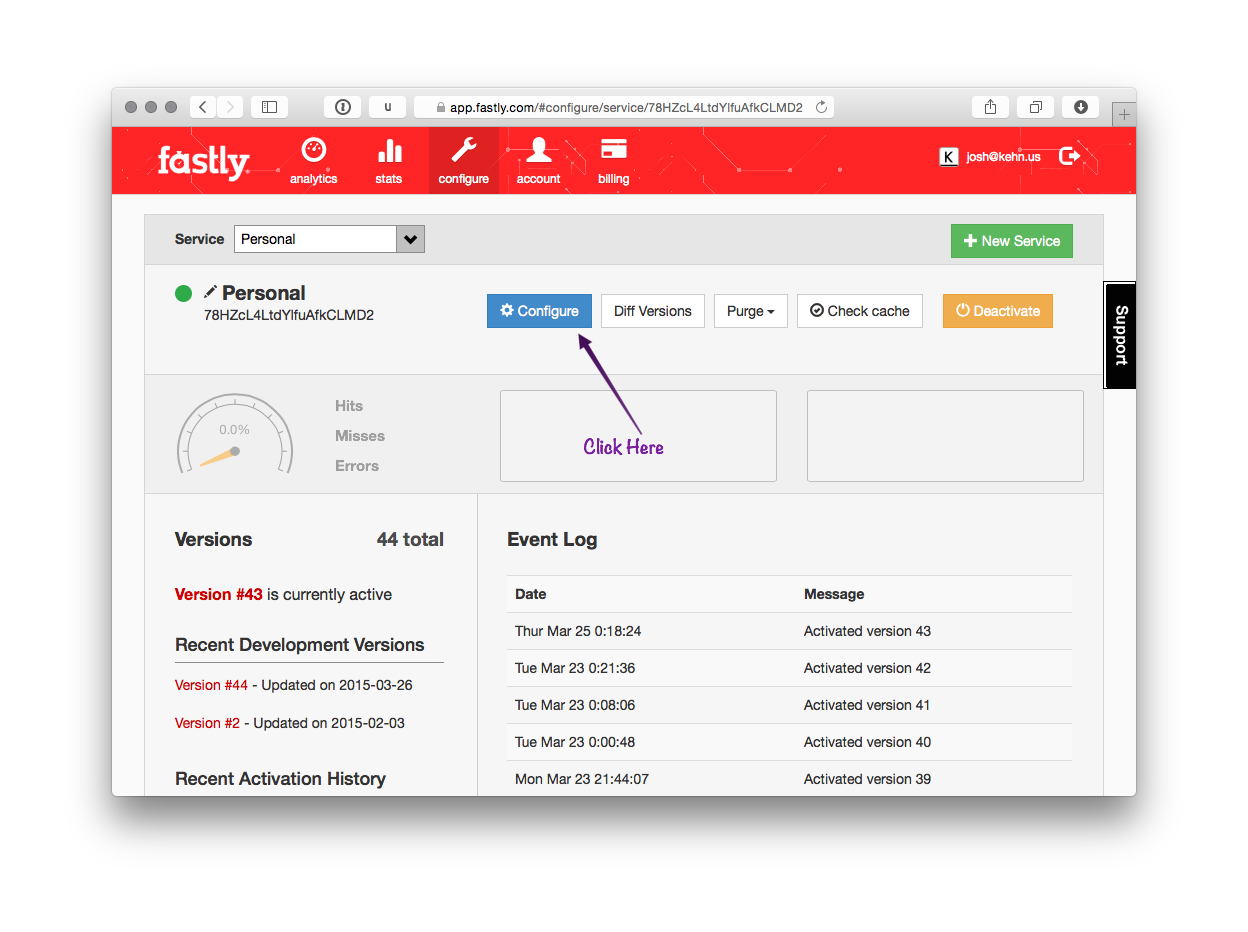Click the 1Password extension toolbar icon

coord(342,107)
